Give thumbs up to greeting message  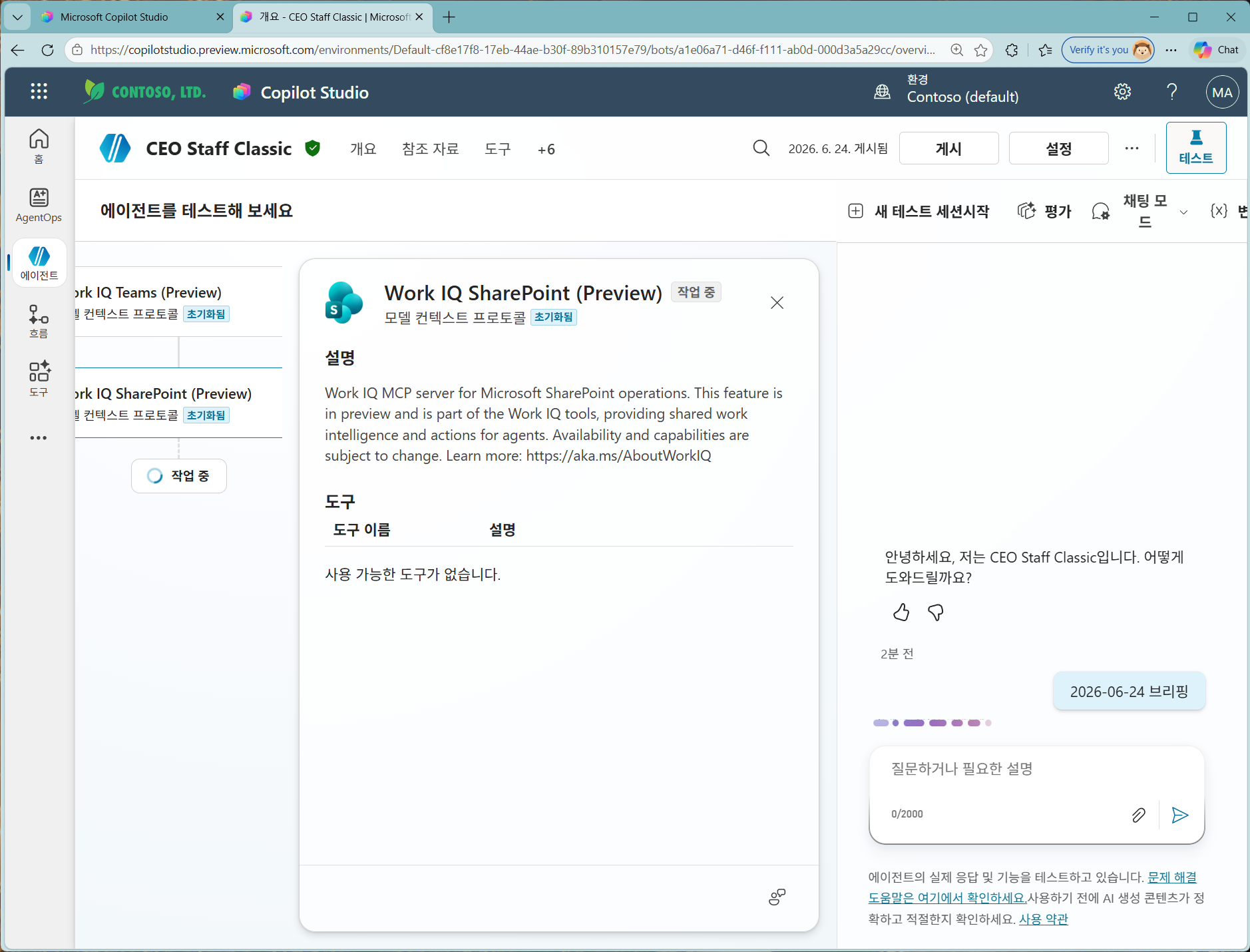point(901,612)
